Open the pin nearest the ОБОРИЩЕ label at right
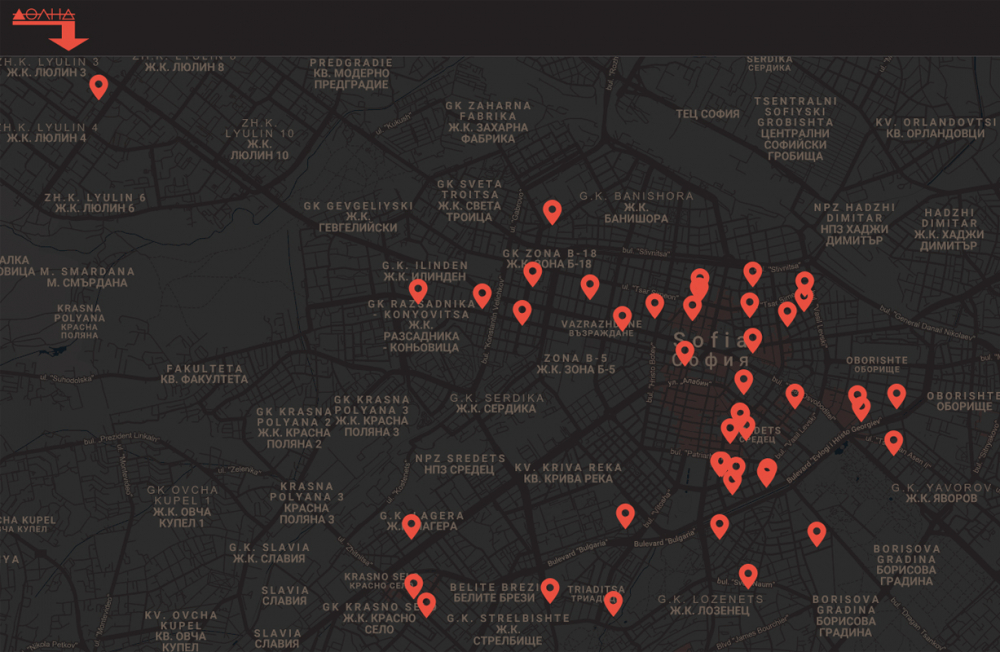 [x=897, y=396]
